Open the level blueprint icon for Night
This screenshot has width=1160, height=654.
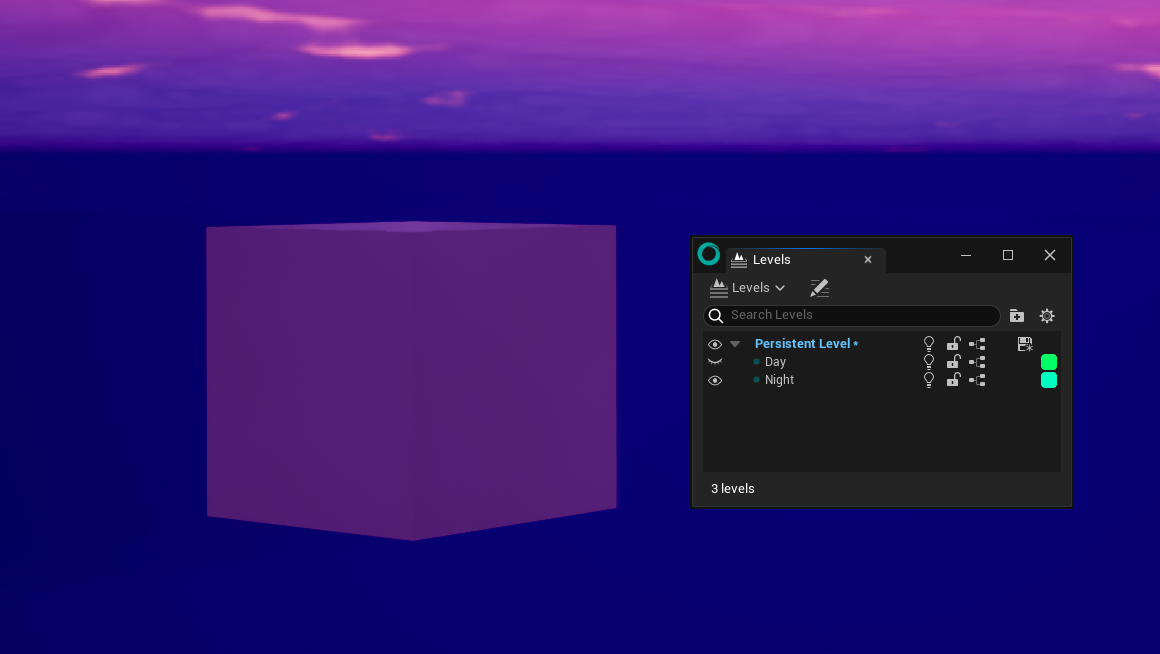pyautogui.click(x=977, y=379)
